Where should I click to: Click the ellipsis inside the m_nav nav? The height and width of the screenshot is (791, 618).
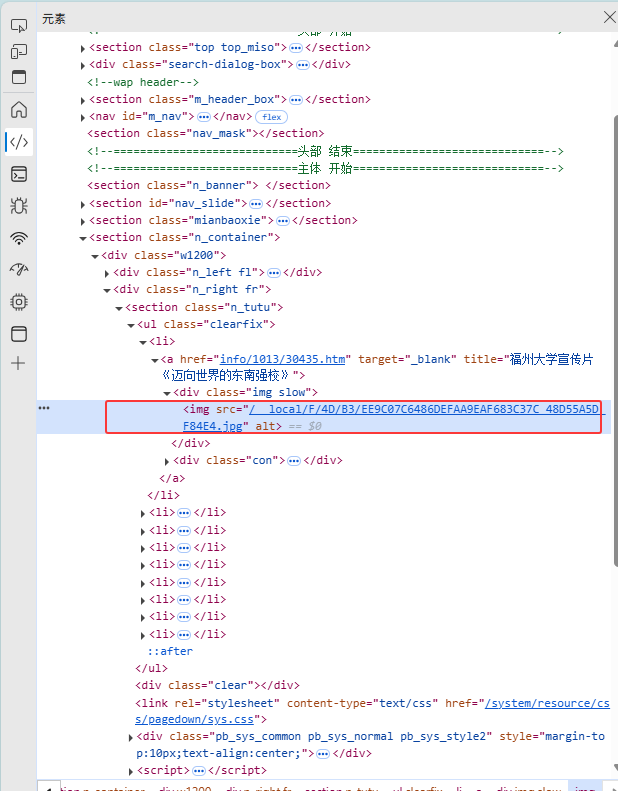pyautogui.click(x=204, y=117)
